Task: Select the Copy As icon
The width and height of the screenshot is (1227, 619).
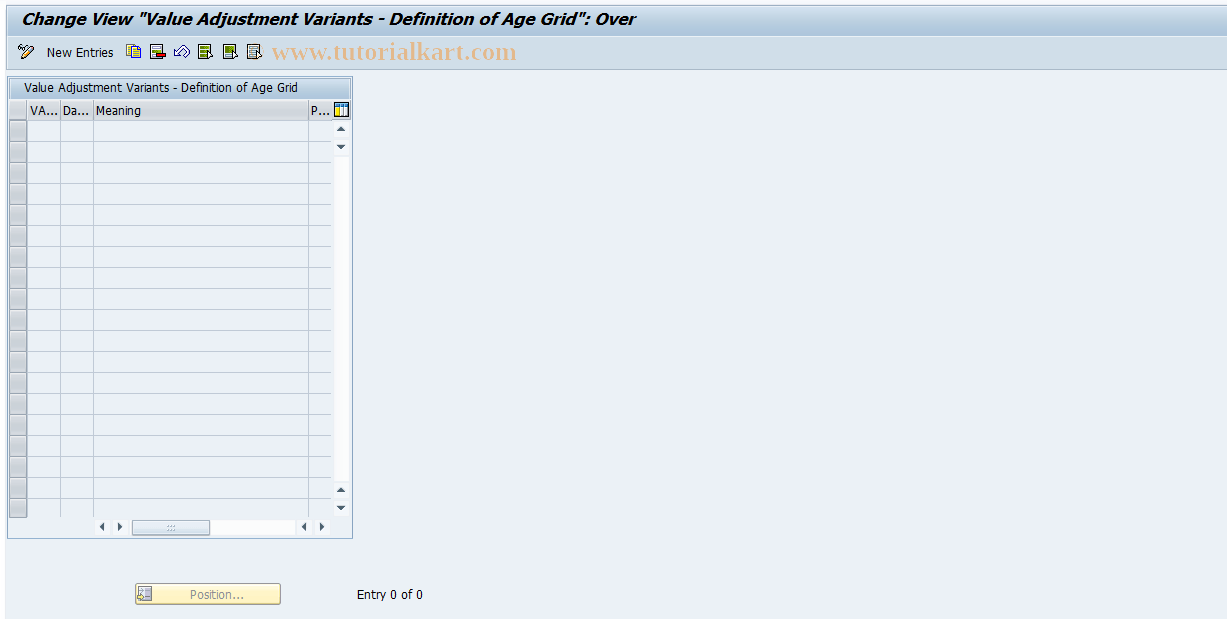Action: pyautogui.click(x=133, y=51)
